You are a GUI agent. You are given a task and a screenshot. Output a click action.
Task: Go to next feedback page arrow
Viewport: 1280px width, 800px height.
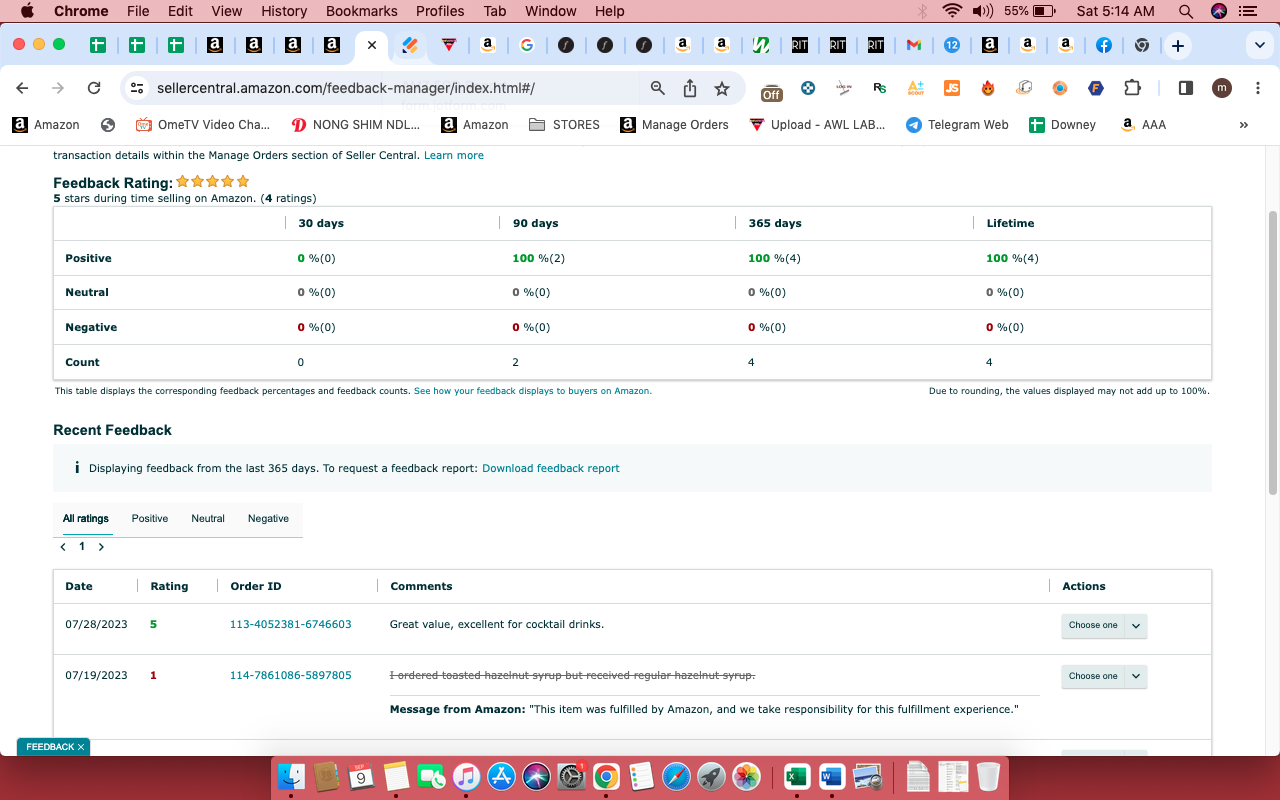point(101,547)
